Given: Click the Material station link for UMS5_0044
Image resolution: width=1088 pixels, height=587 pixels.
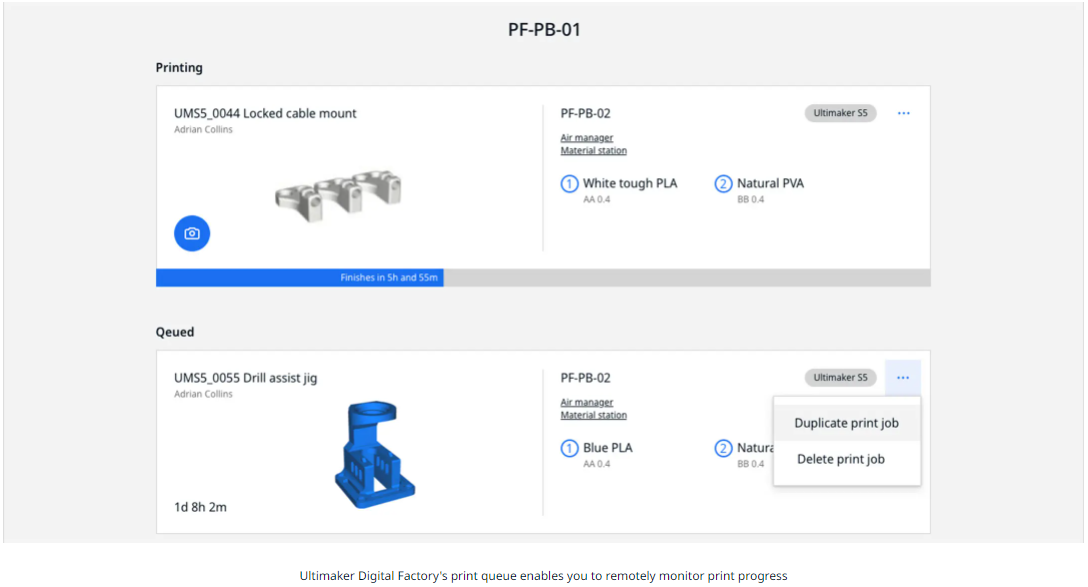Looking at the screenshot, I should point(592,150).
